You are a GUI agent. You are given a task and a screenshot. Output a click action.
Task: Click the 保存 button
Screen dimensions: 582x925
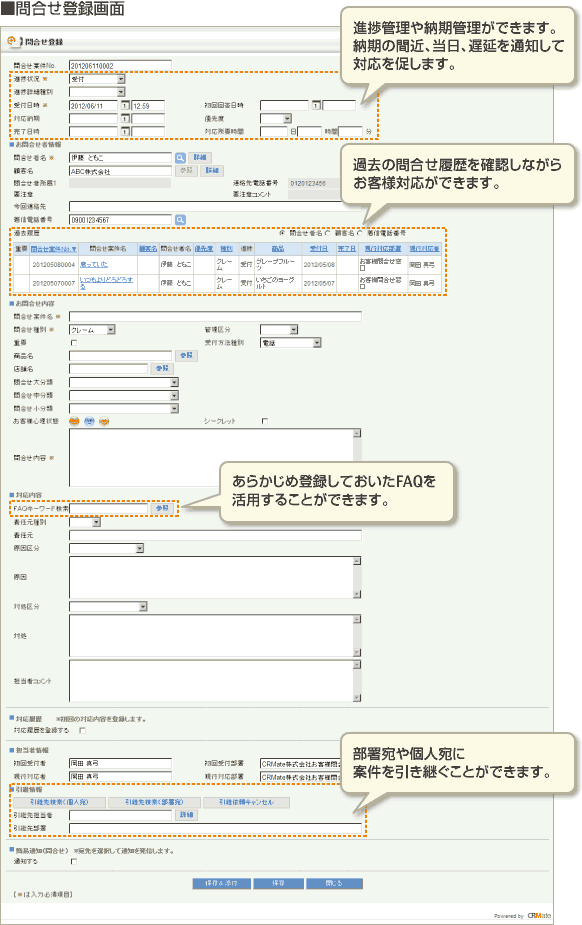point(278,883)
